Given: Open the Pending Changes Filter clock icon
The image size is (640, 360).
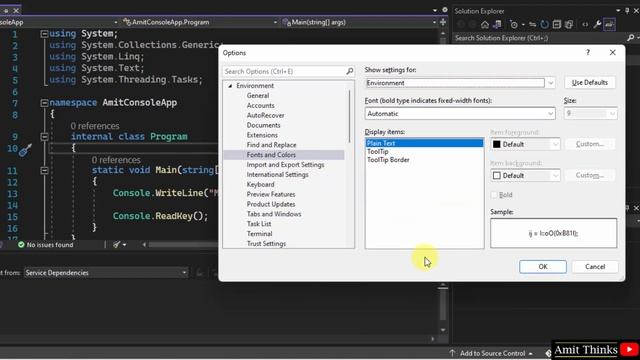Looking at the screenshot, I should (x=514, y=24).
